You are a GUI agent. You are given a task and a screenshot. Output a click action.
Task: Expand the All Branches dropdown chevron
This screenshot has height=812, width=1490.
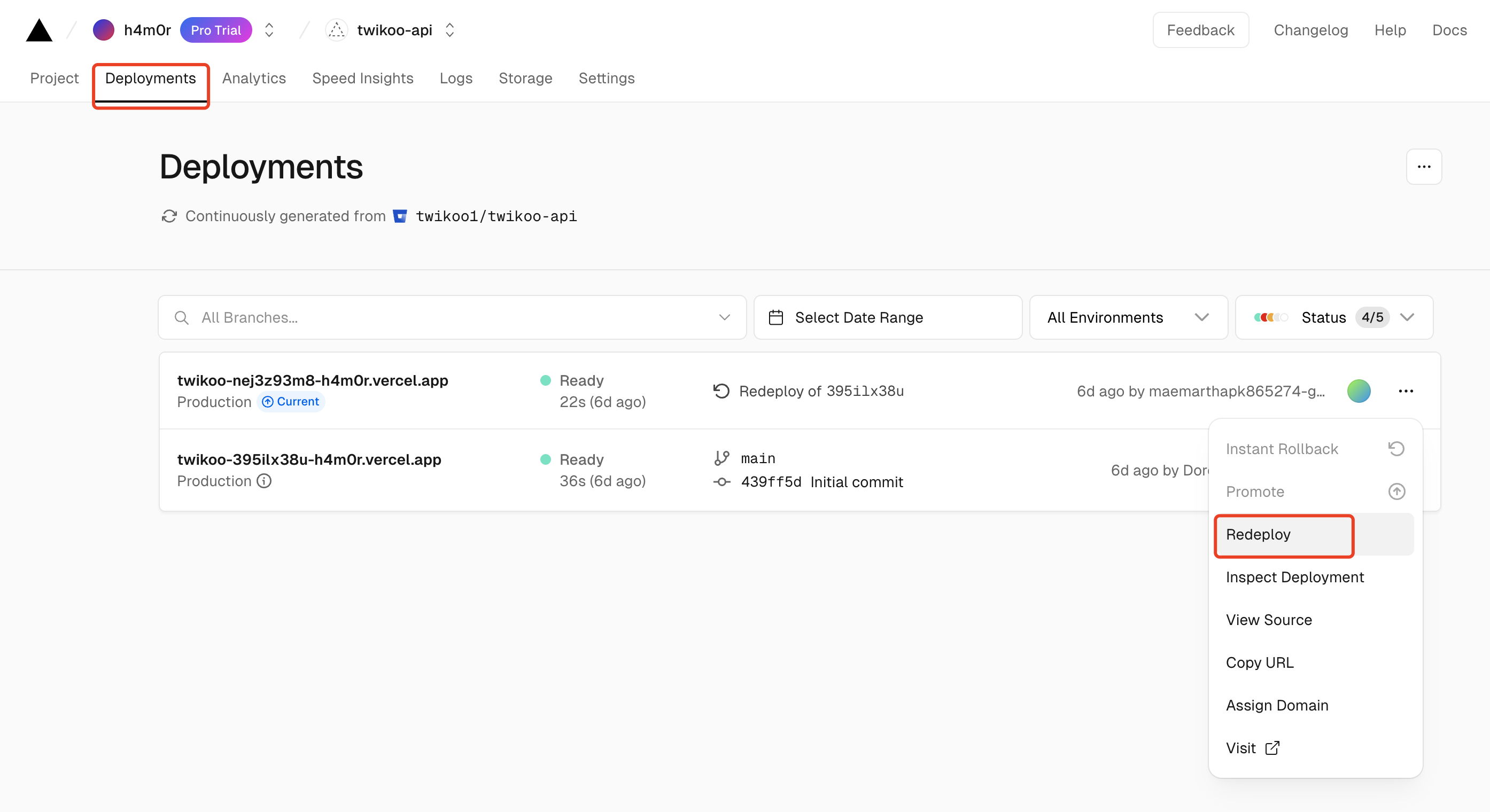click(724, 317)
